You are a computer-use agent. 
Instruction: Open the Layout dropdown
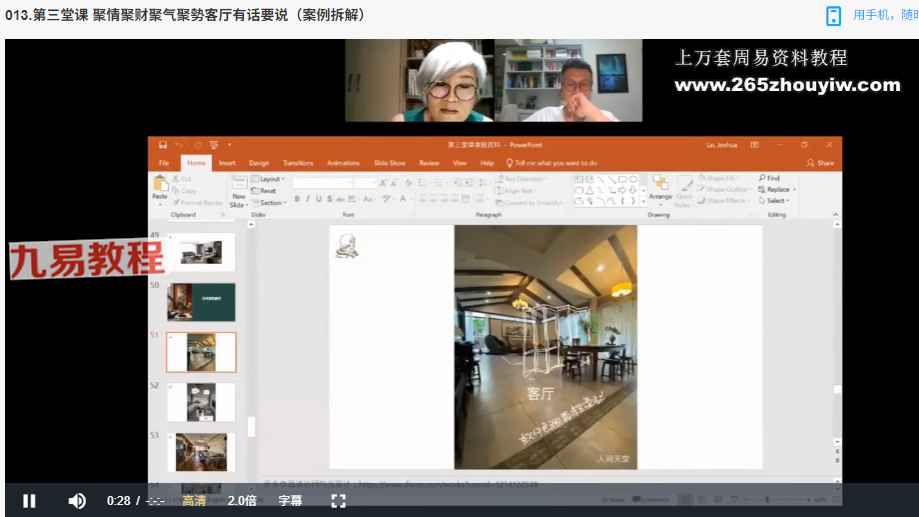[x=268, y=179]
